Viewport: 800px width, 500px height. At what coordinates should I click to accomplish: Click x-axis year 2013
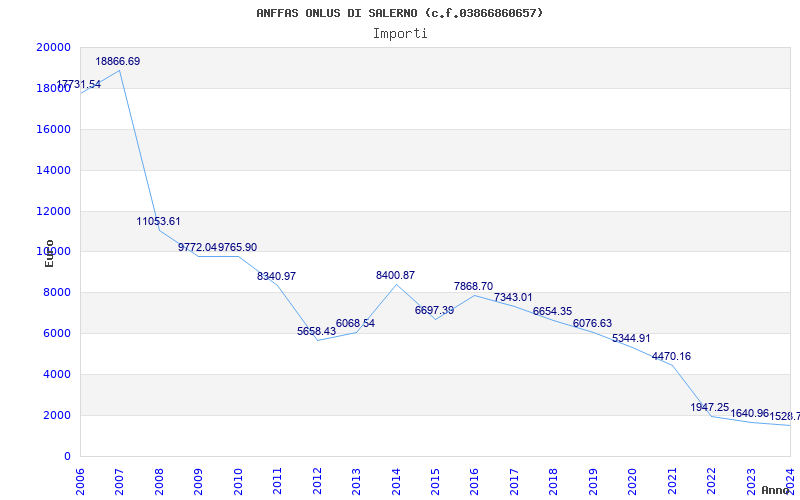(x=356, y=481)
